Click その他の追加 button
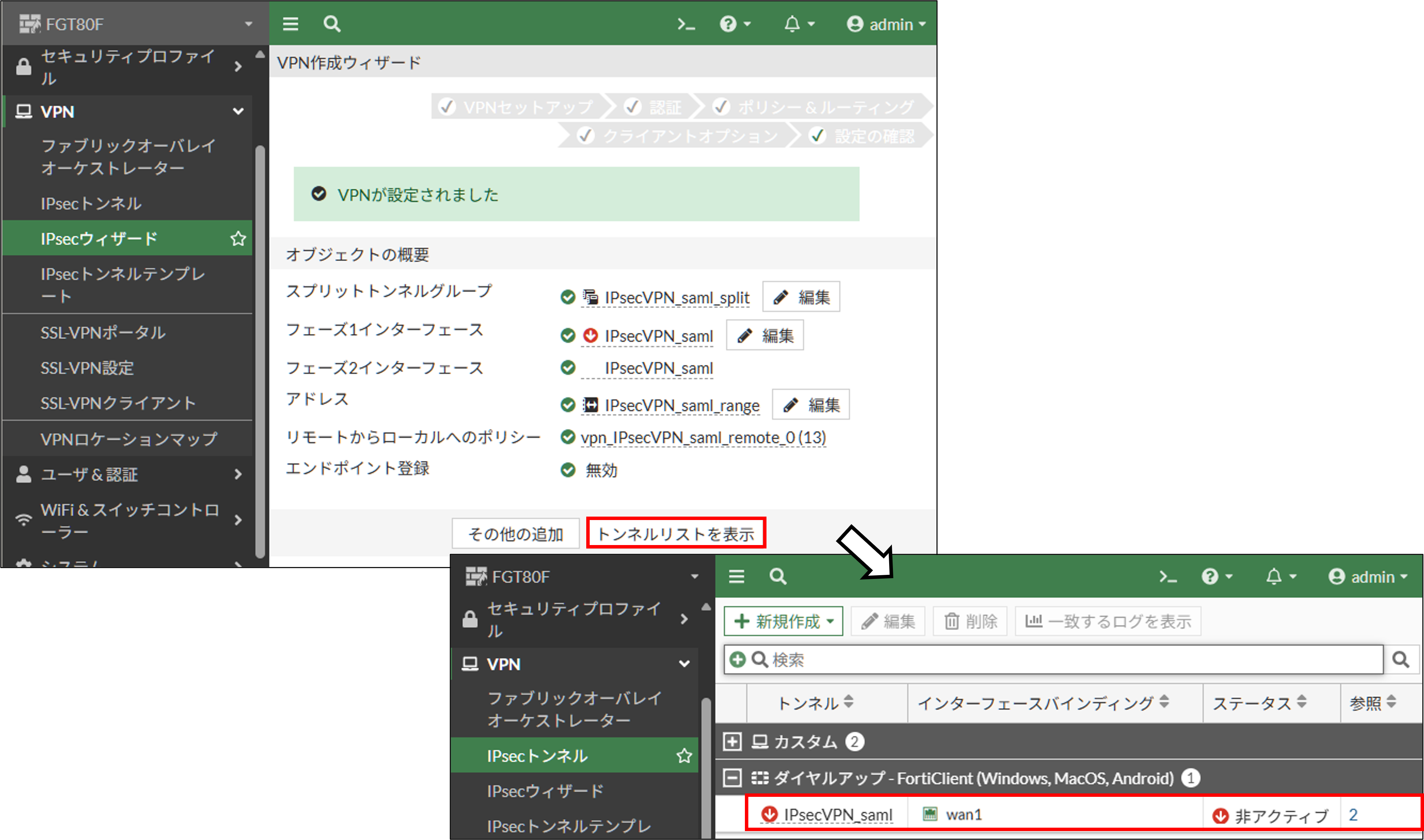1424x840 pixels. tap(516, 533)
